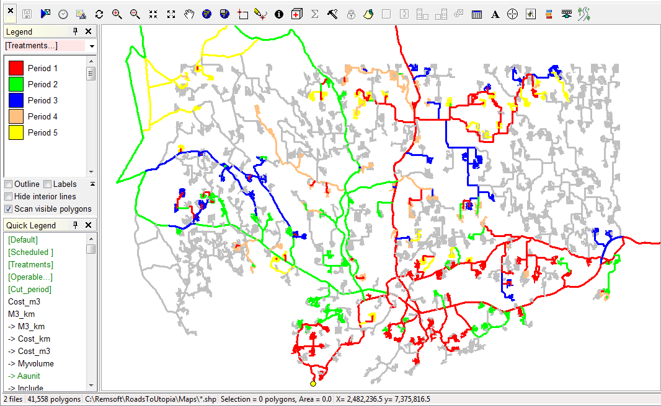Collapse the legend options with arrow
Screen dimensions: 661x406
92,184
